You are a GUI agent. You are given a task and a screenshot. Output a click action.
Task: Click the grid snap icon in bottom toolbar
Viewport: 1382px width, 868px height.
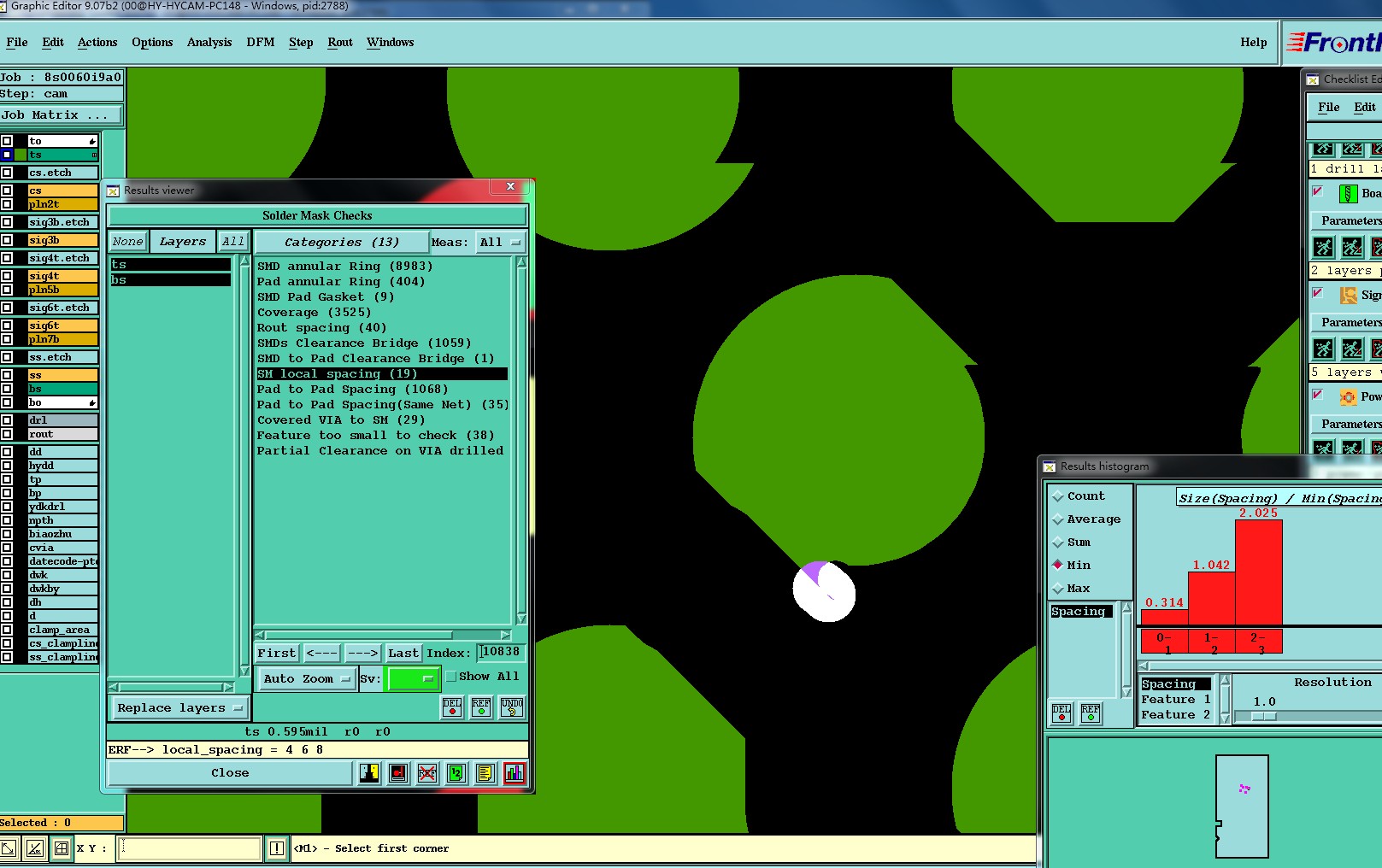[62, 848]
